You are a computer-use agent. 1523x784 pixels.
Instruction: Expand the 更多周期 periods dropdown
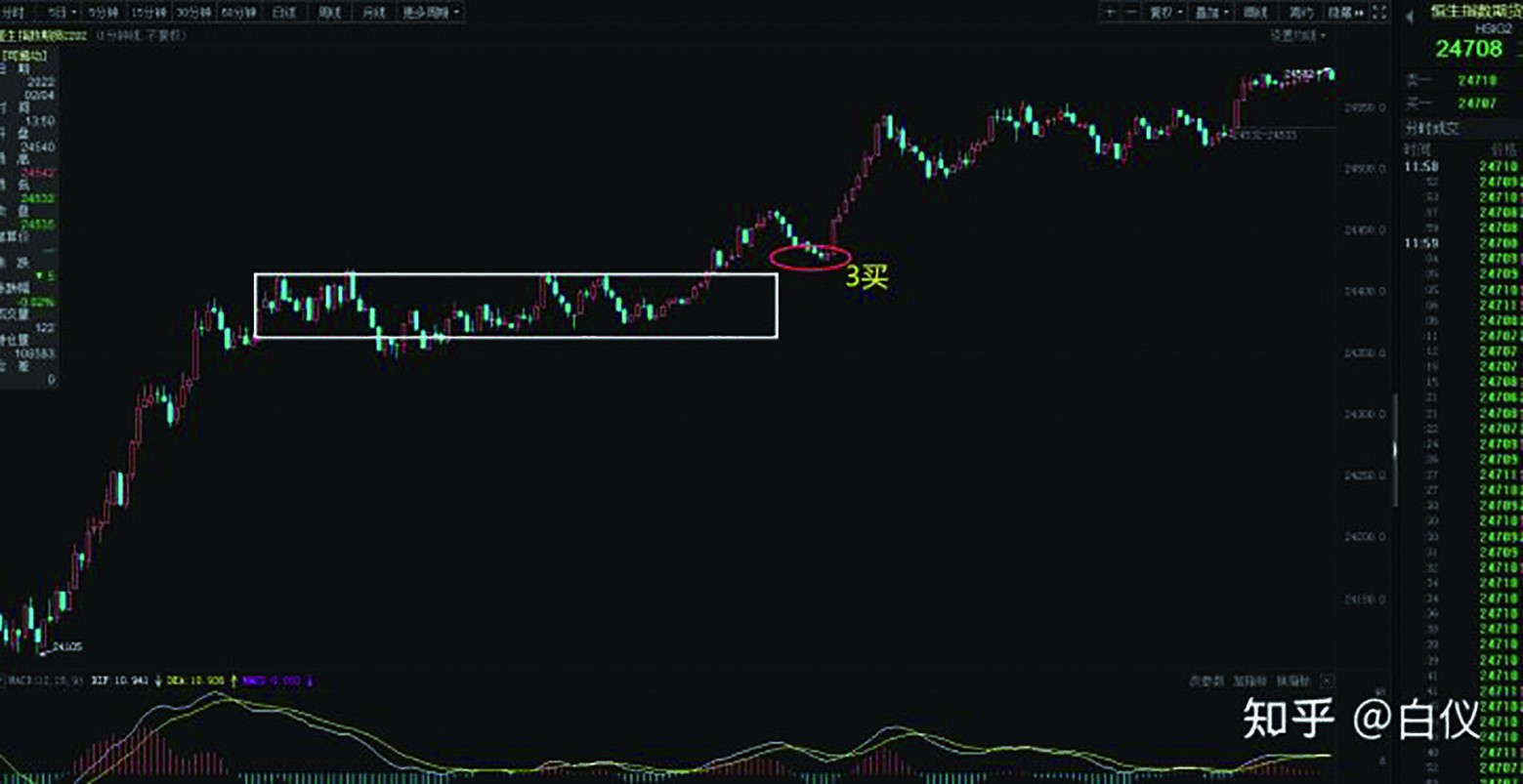431,13
